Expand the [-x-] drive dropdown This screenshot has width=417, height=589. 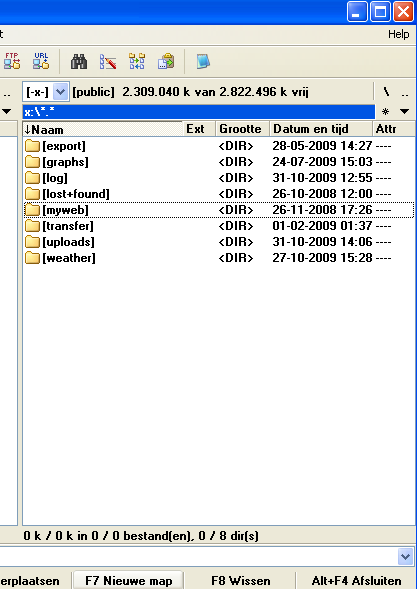point(60,92)
